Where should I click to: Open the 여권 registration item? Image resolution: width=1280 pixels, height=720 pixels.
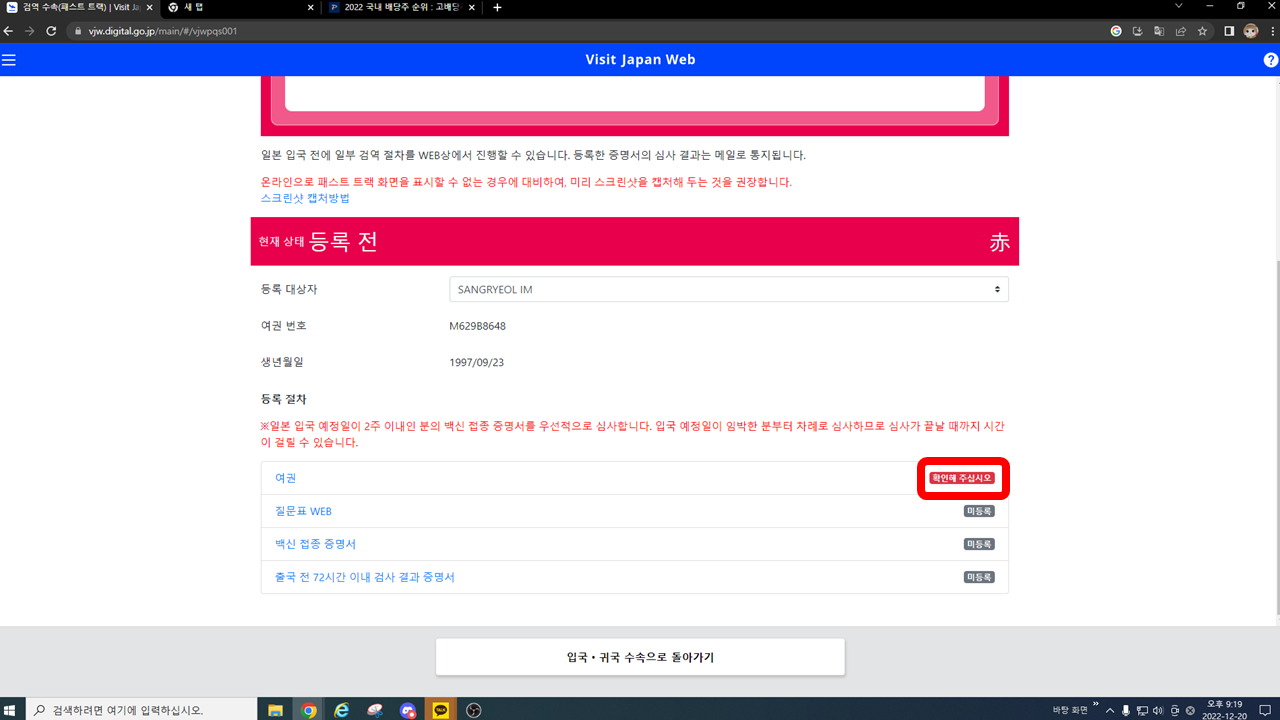[286, 478]
